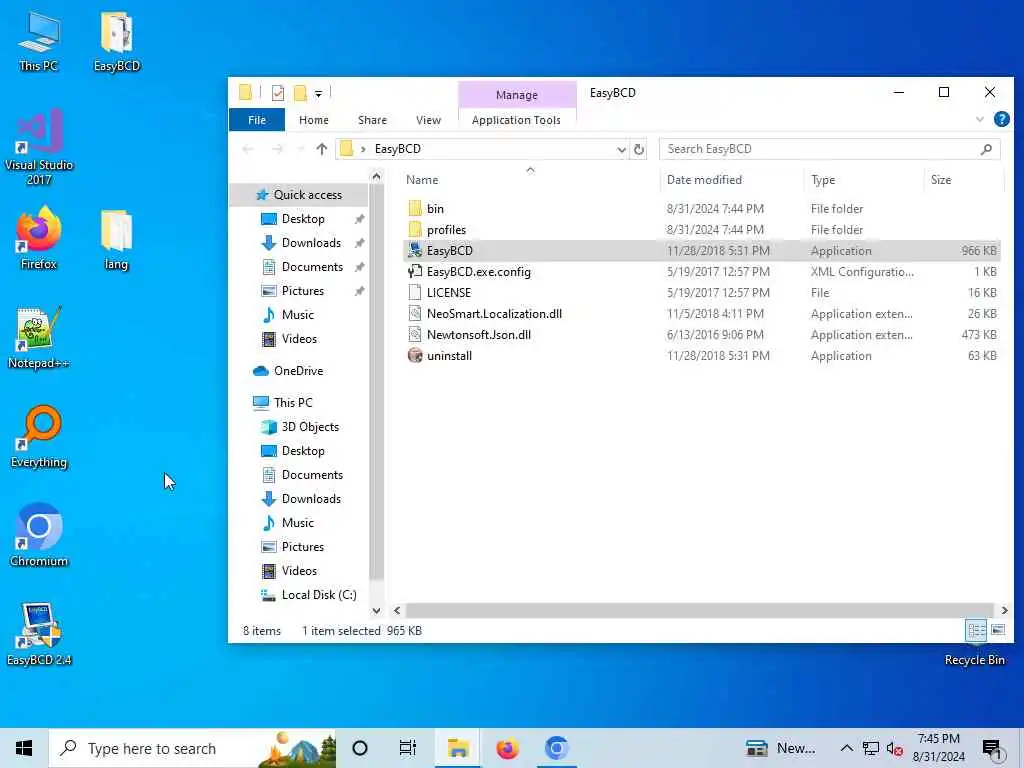This screenshot has height=768, width=1024.
Task: Open the View ribbon tab
Action: point(428,120)
